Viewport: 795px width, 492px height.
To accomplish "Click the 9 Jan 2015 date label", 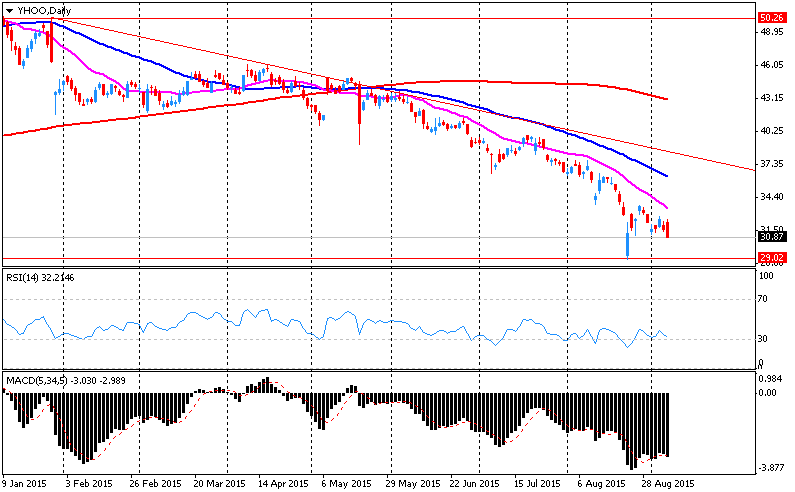I will click(25, 484).
